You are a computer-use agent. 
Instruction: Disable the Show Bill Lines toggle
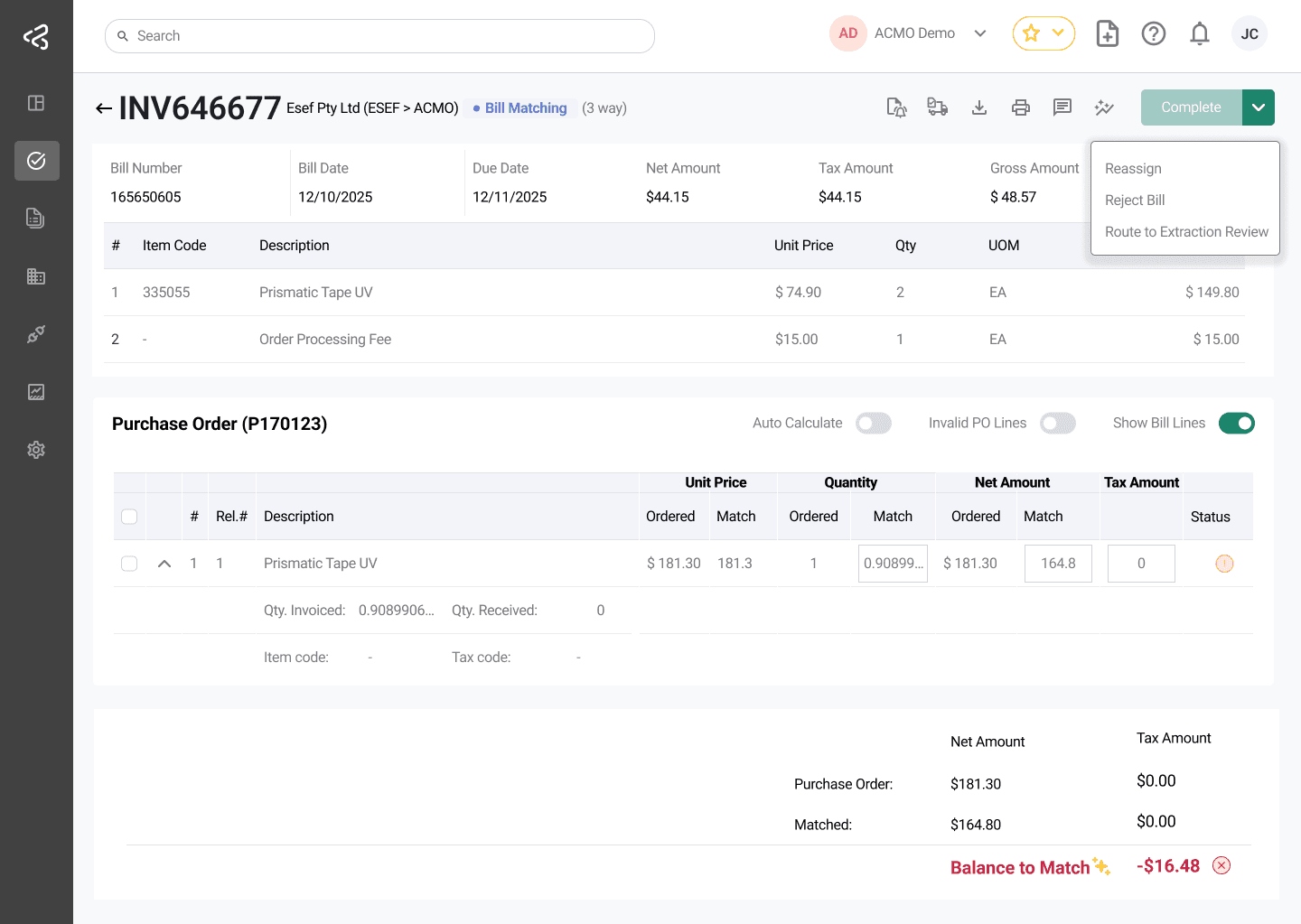(1236, 423)
